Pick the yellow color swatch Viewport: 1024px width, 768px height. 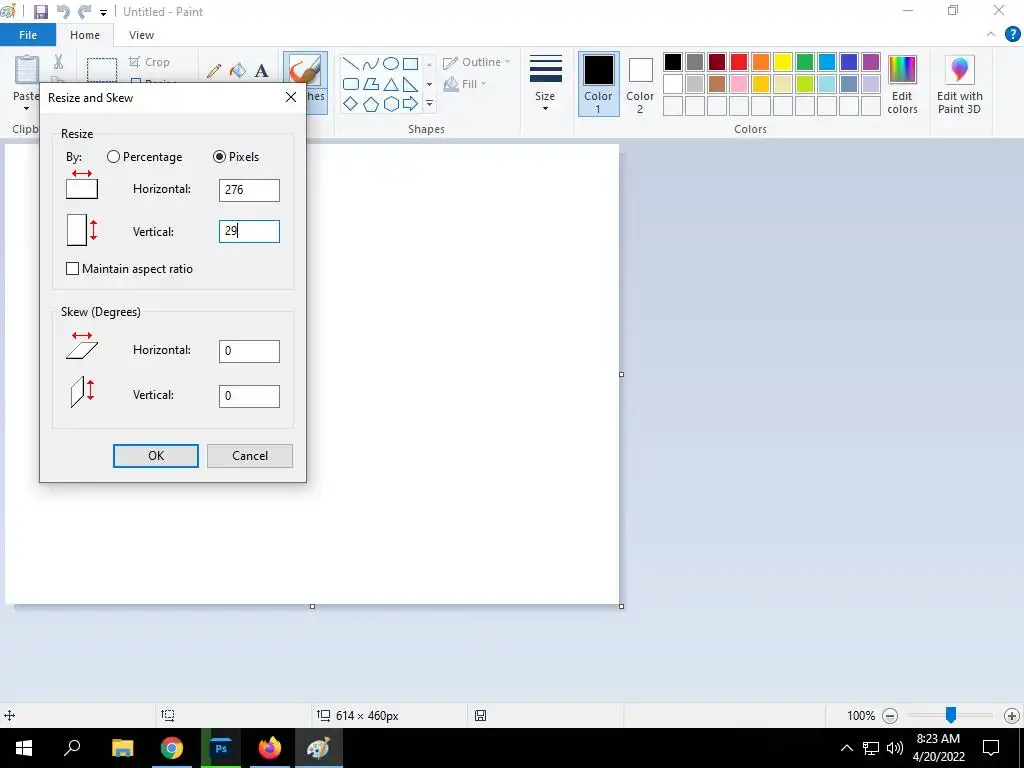[x=782, y=62]
